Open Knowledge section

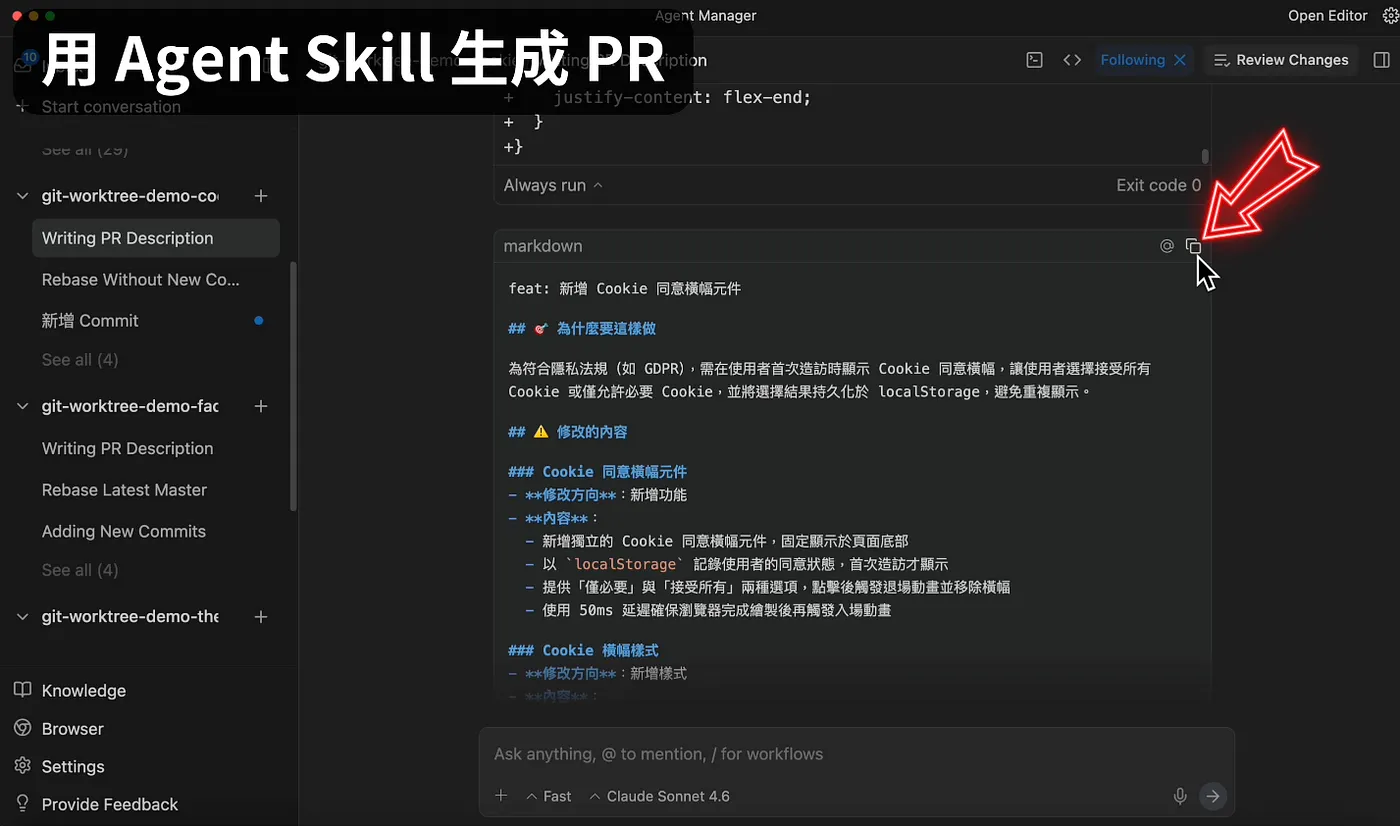point(84,691)
